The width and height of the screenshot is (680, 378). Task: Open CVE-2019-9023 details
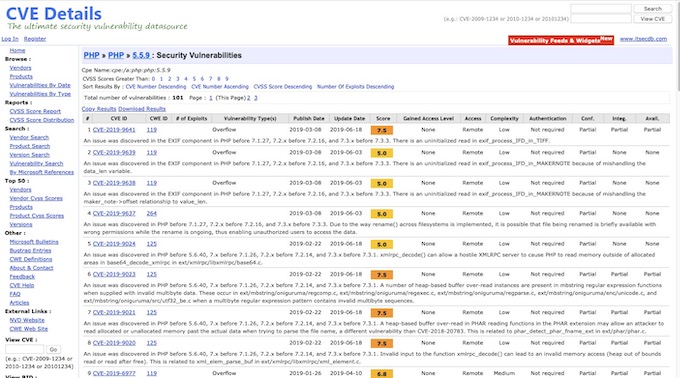[x=114, y=274]
